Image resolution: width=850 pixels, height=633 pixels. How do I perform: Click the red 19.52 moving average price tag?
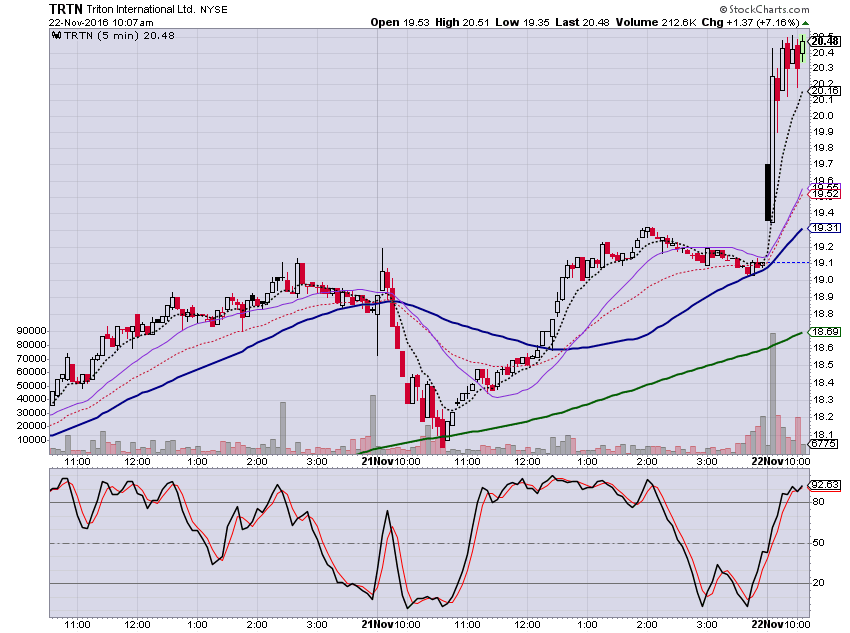tap(825, 194)
